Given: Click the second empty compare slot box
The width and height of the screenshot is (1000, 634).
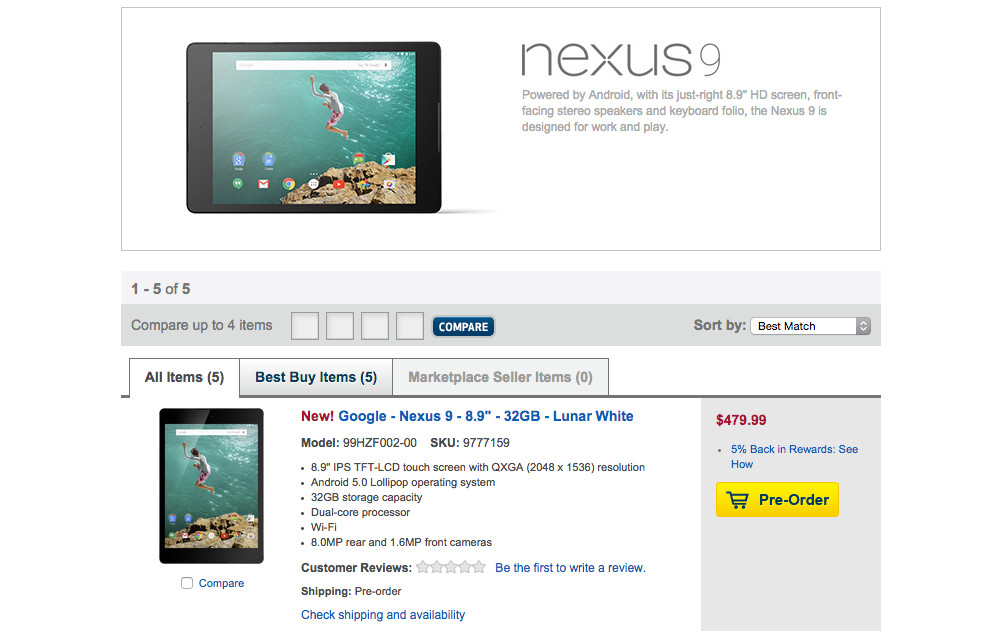Looking at the screenshot, I should pyautogui.click(x=340, y=326).
